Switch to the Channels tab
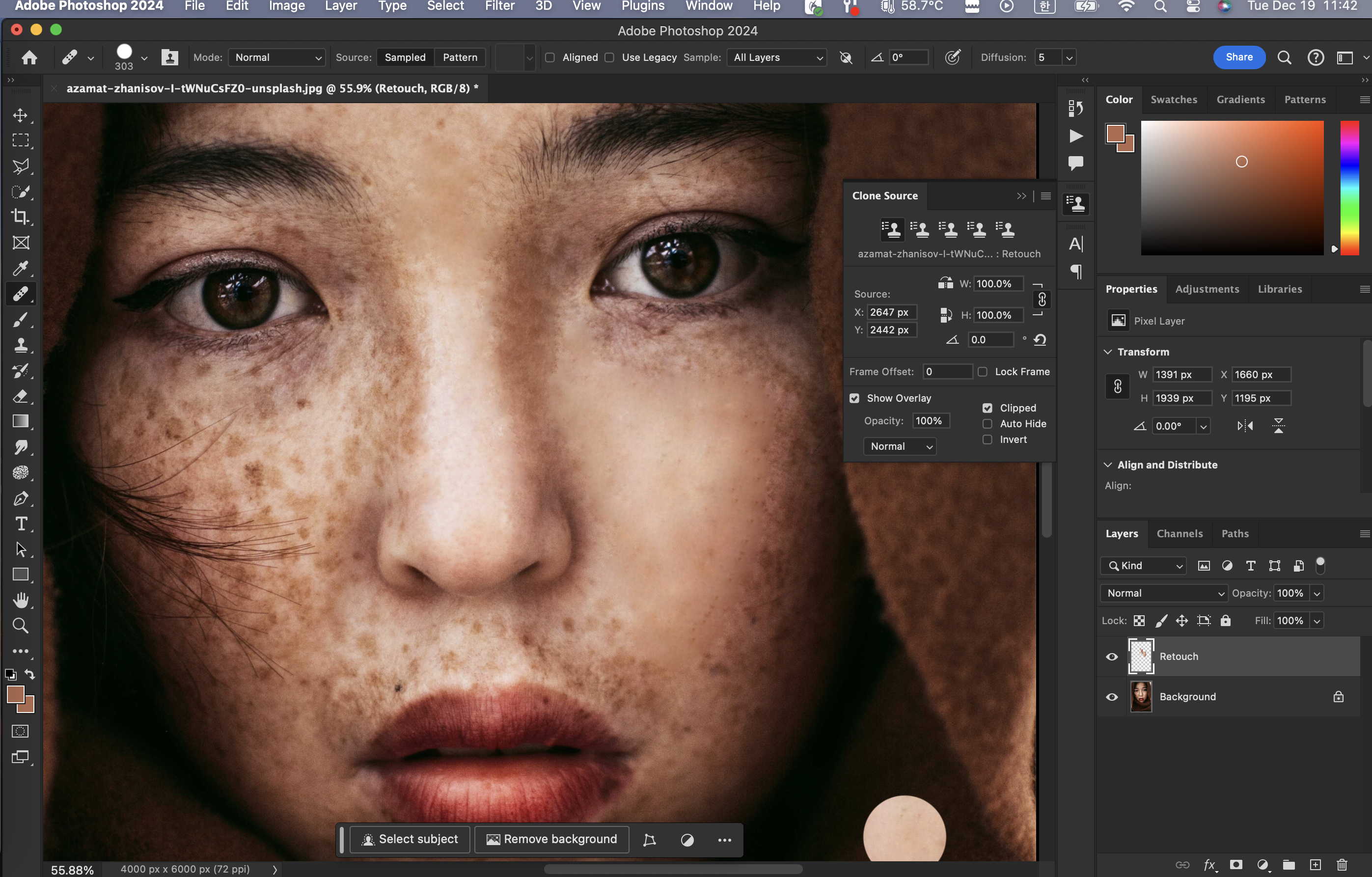 click(1180, 534)
